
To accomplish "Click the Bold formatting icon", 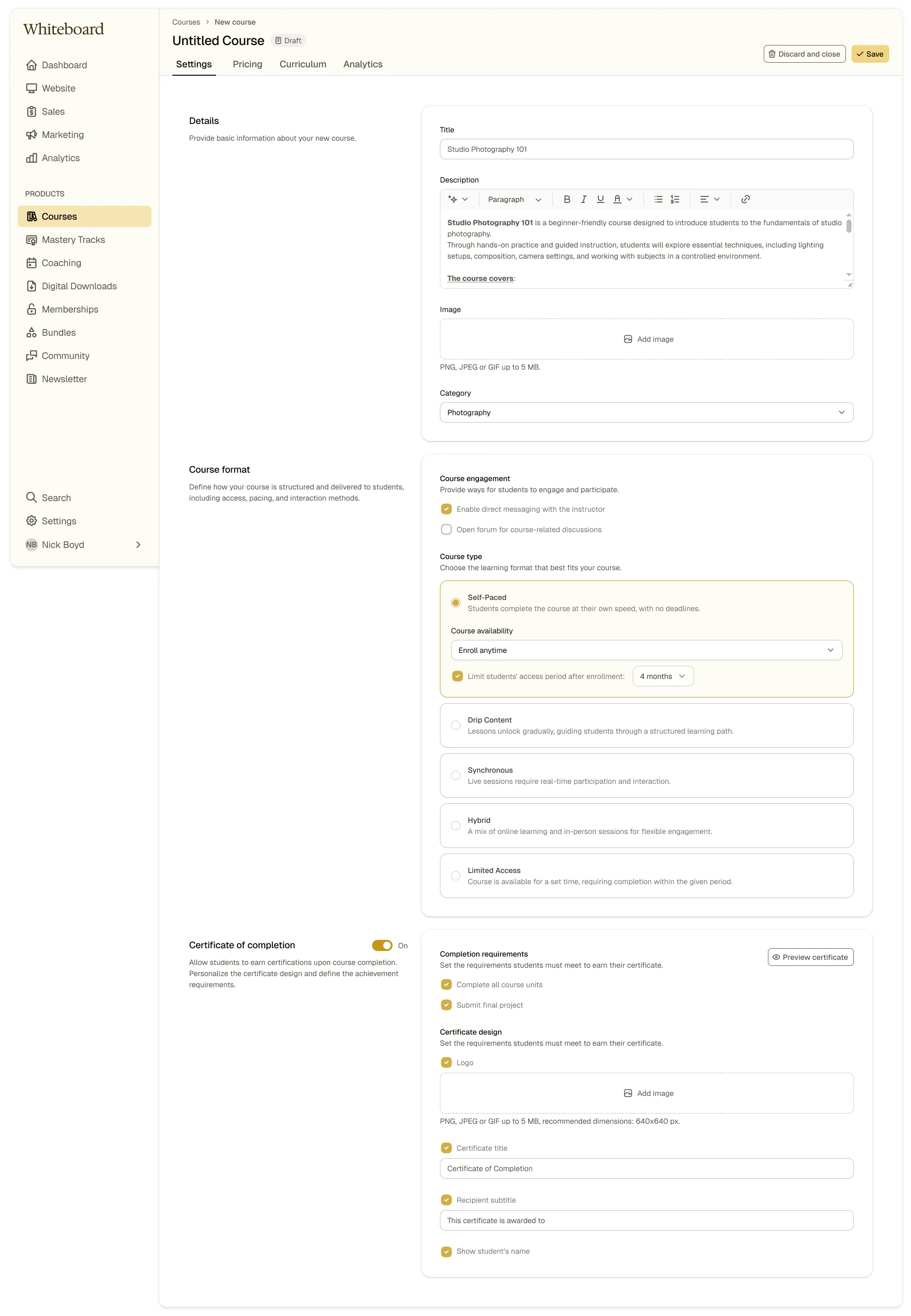I will (567, 199).
